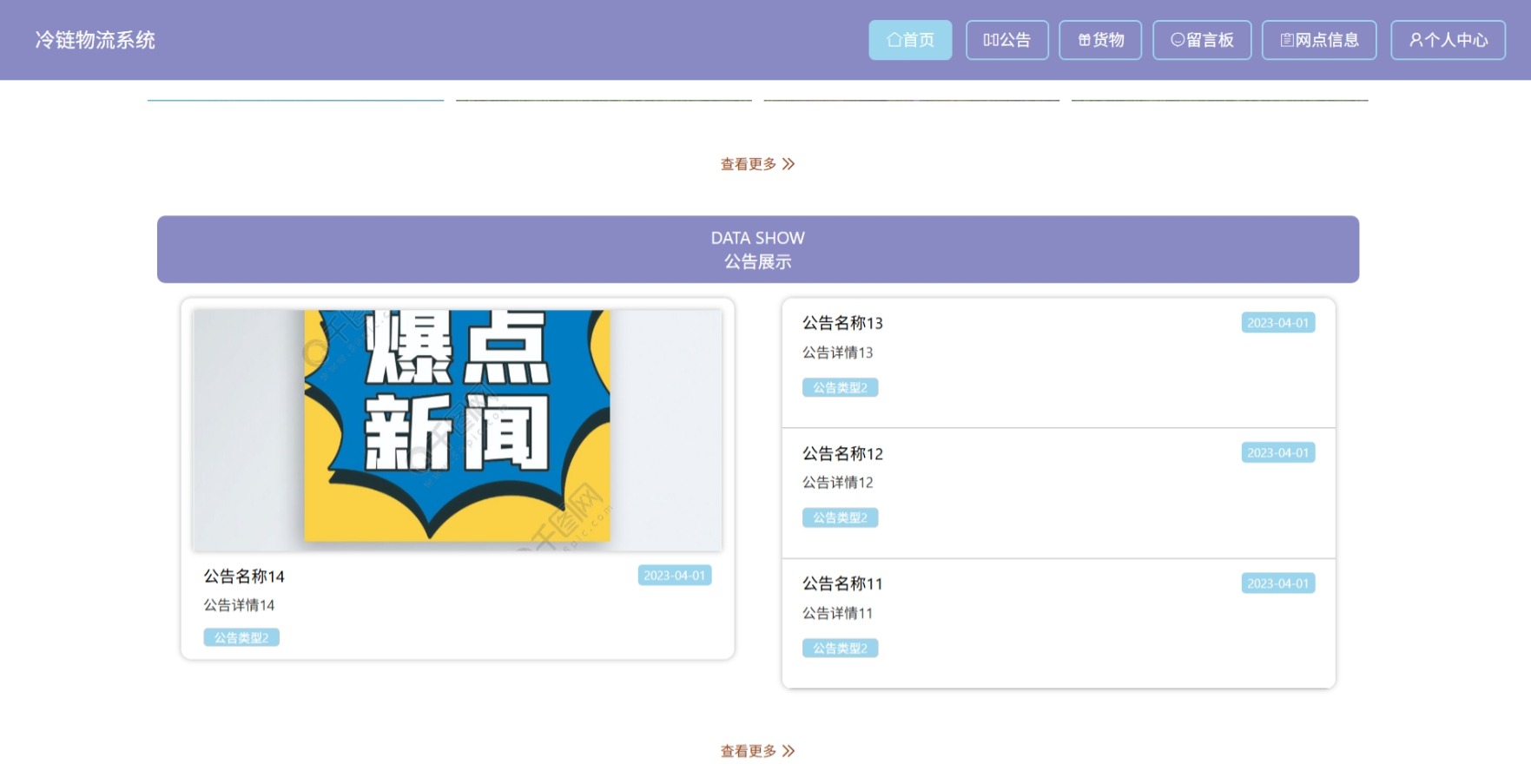Go to the 货物 goods page

1100,40
